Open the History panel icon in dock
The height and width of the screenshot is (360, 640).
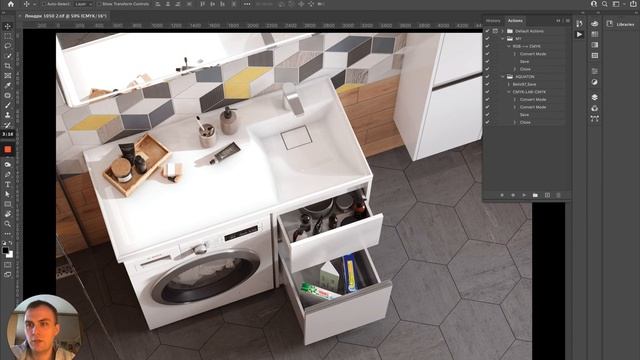tap(580, 24)
